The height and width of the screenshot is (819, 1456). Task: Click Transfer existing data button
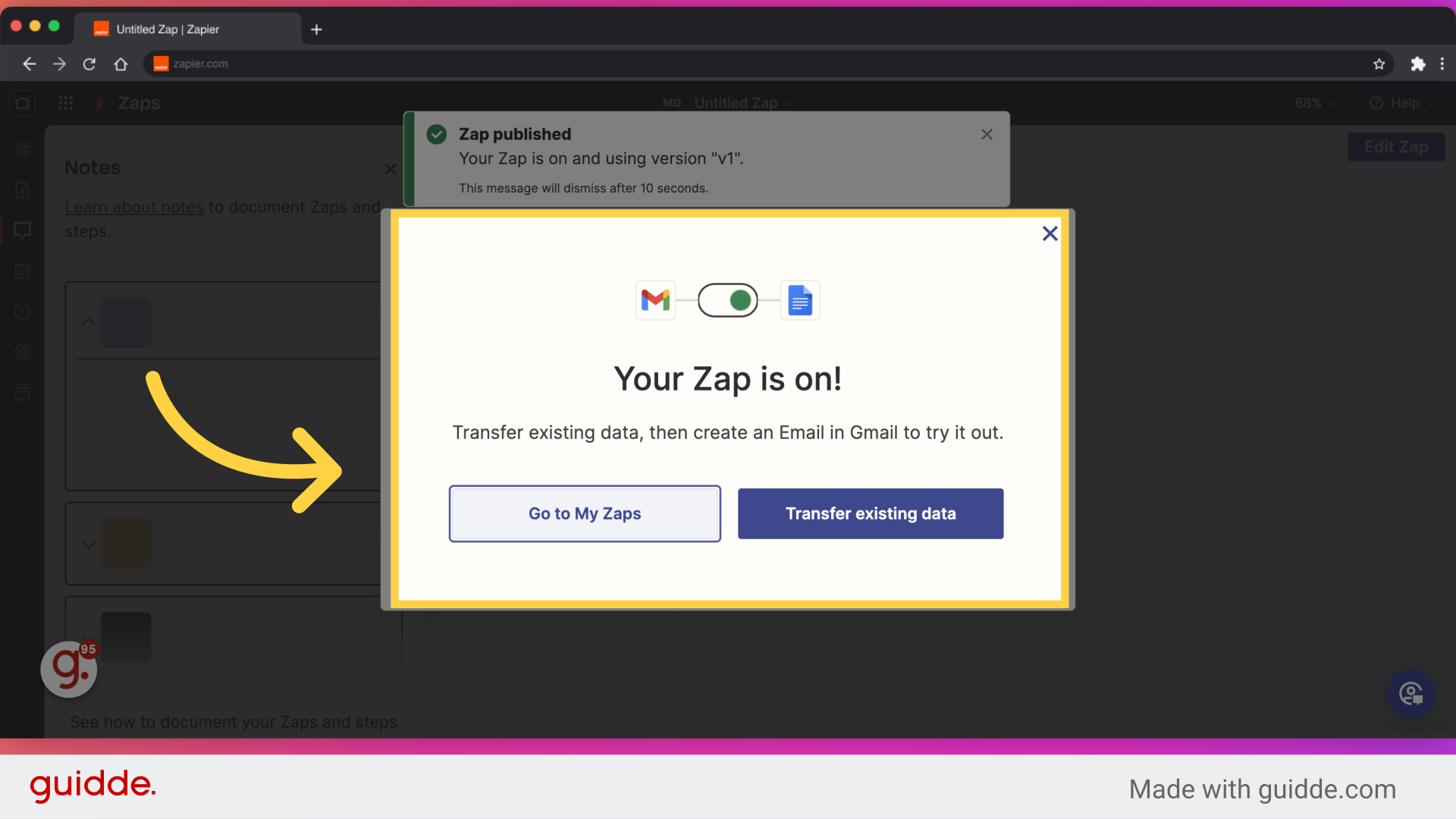(x=871, y=513)
